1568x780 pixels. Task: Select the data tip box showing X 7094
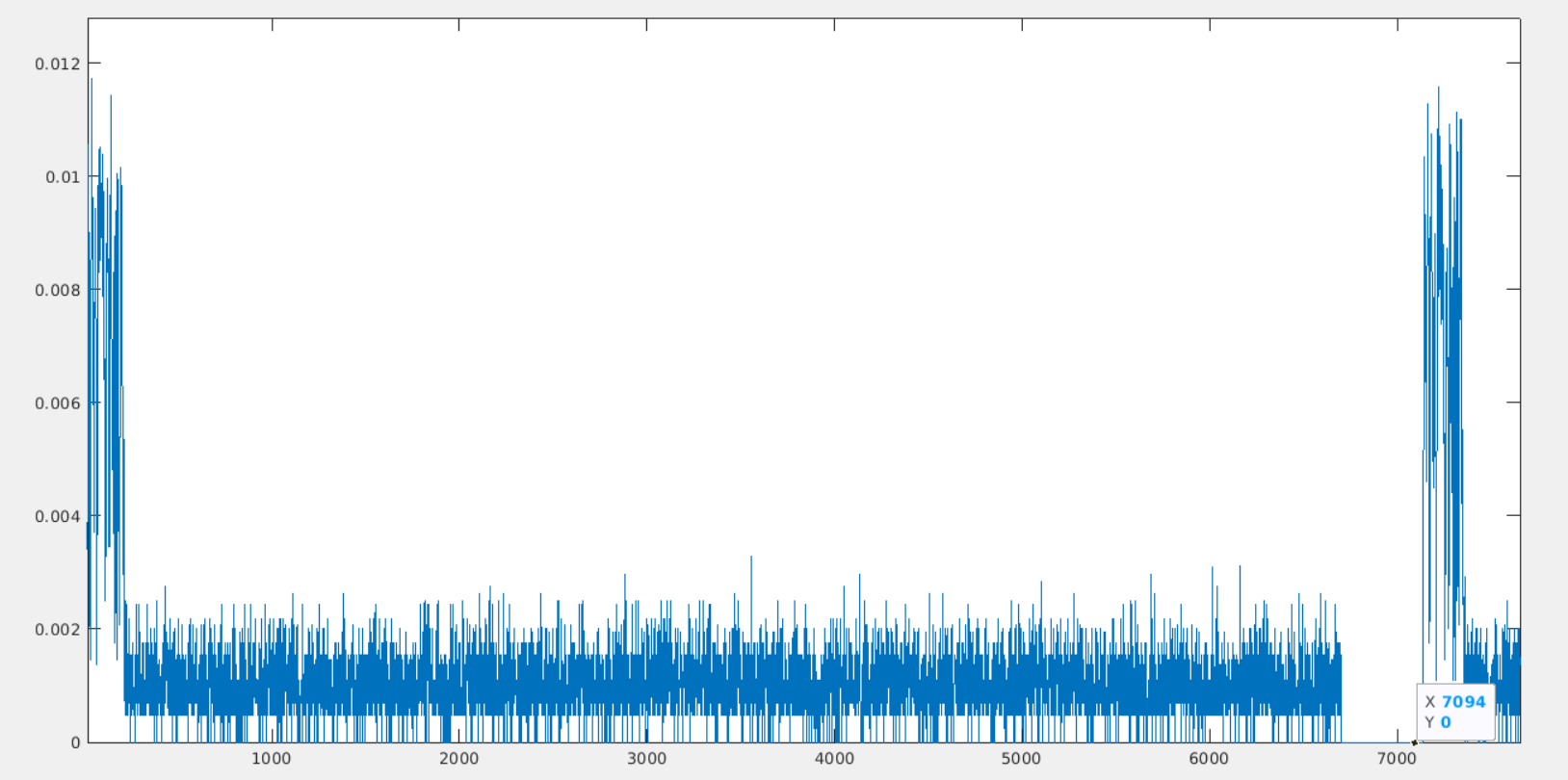click(1455, 712)
